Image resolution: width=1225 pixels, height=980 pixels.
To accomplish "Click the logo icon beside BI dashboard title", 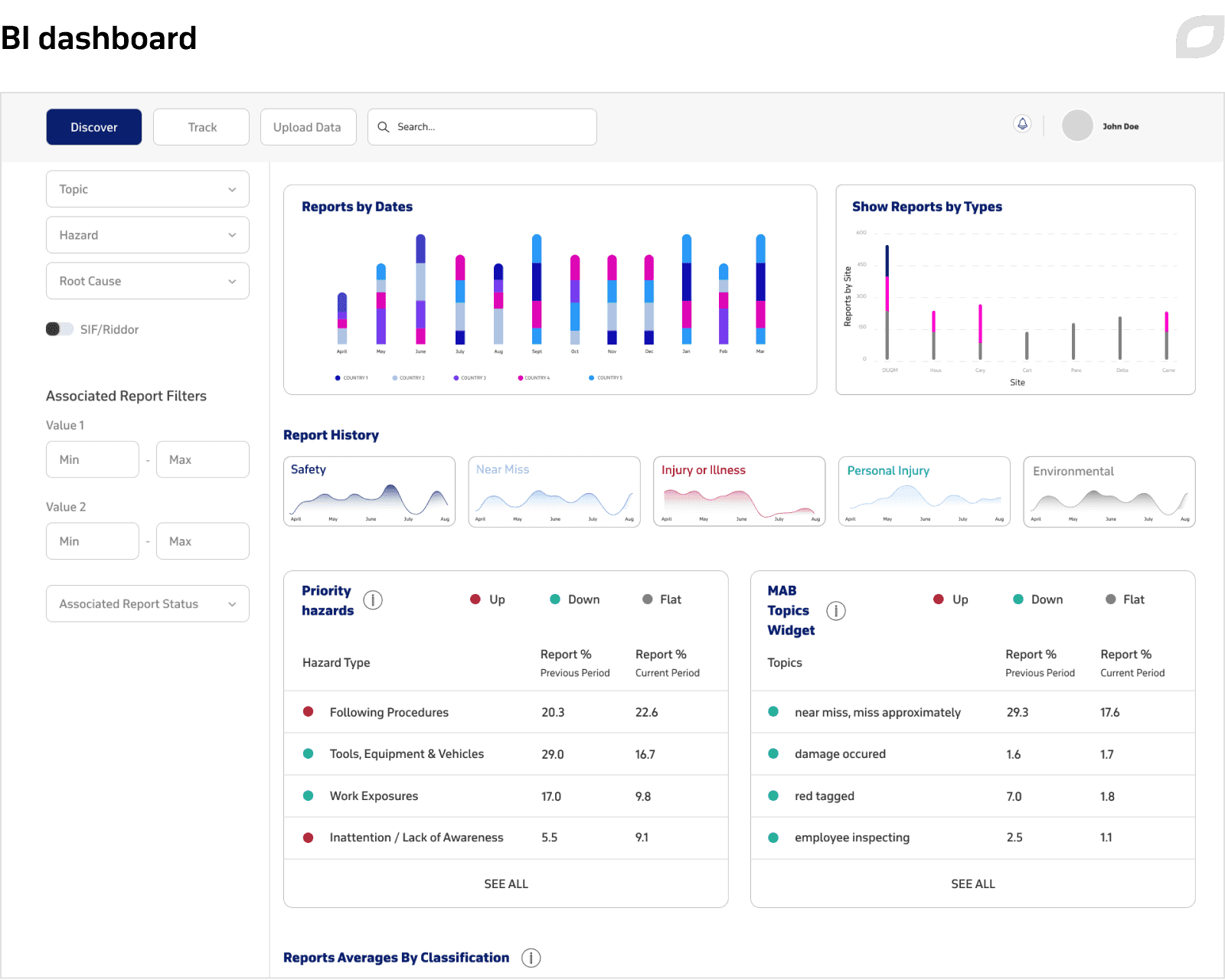I will pyautogui.click(x=1200, y=37).
